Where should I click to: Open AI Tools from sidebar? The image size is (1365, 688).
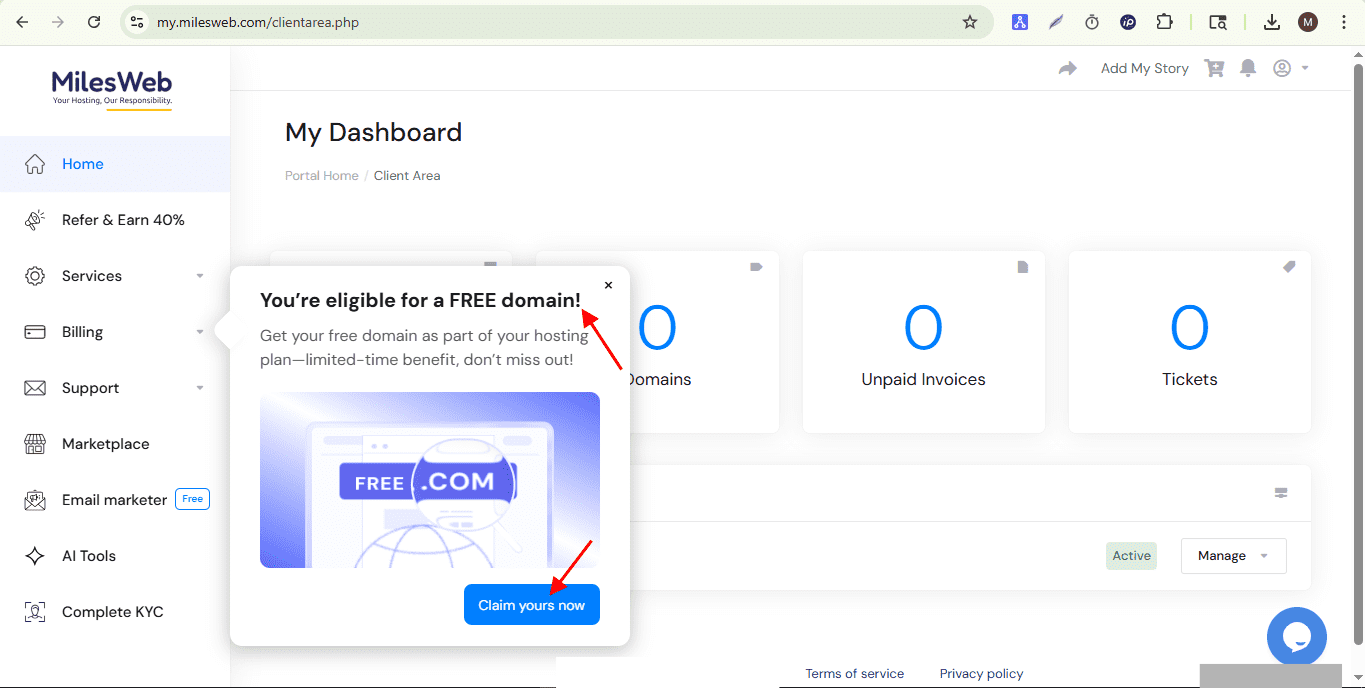(89, 556)
